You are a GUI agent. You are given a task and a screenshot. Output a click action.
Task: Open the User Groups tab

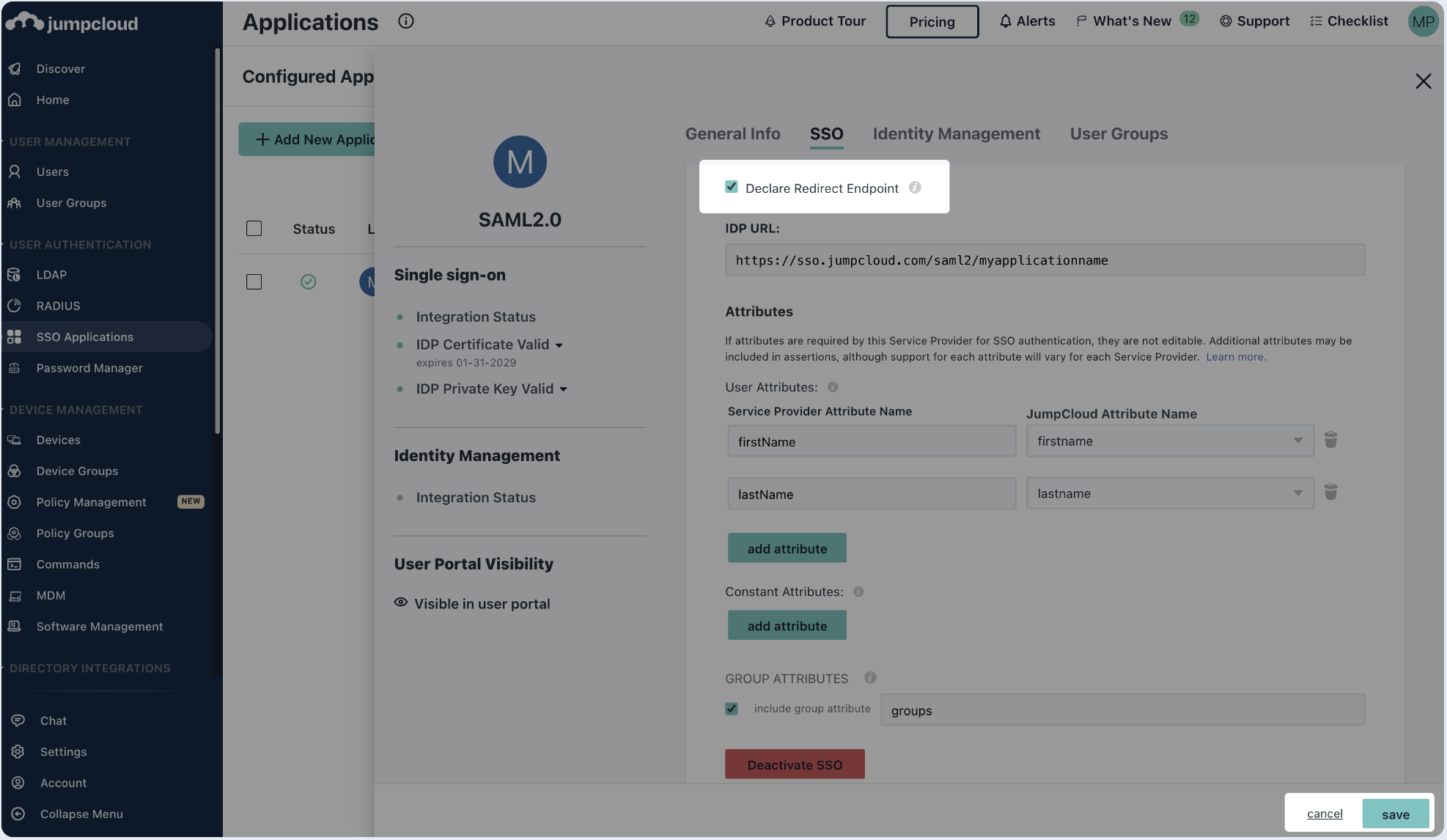coord(1119,134)
